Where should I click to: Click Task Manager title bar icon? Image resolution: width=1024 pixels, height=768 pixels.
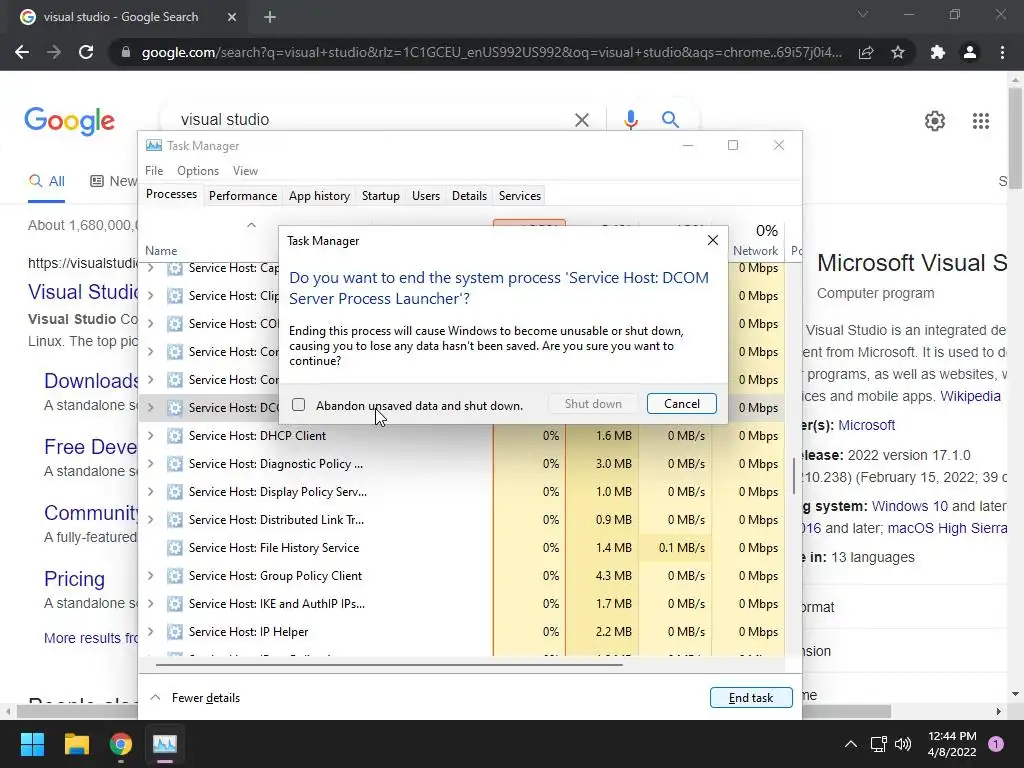coord(154,146)
